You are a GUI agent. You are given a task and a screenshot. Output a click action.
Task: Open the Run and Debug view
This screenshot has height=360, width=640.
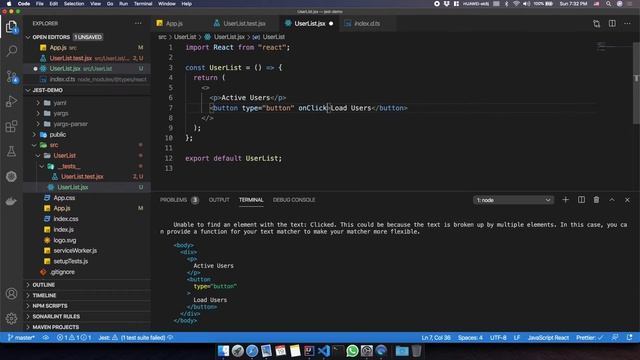click(11, 101)
